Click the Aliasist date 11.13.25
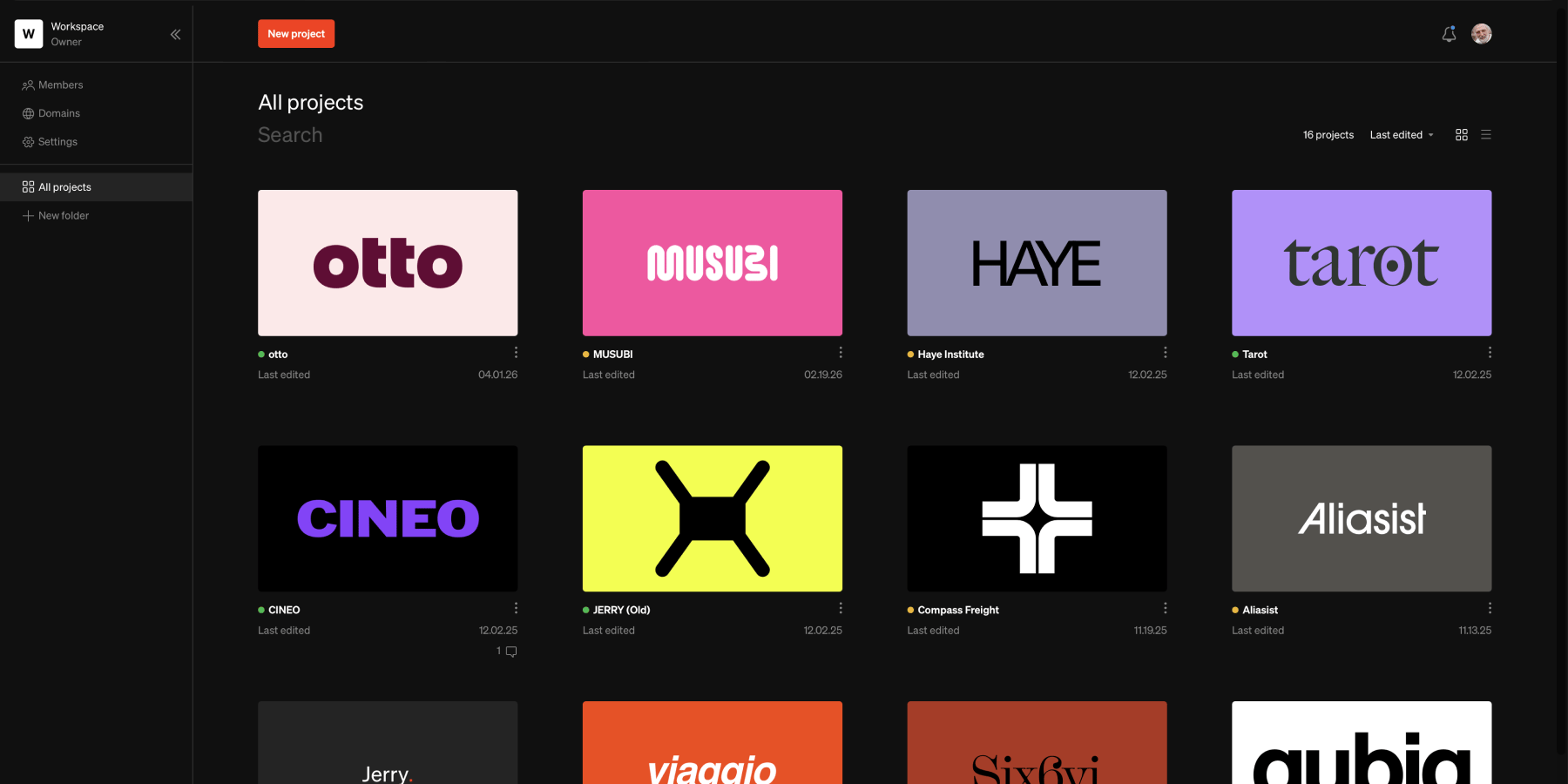The height and width of the screenshot is (784, 1568). pyautogui.click(x=1475, y=631)
